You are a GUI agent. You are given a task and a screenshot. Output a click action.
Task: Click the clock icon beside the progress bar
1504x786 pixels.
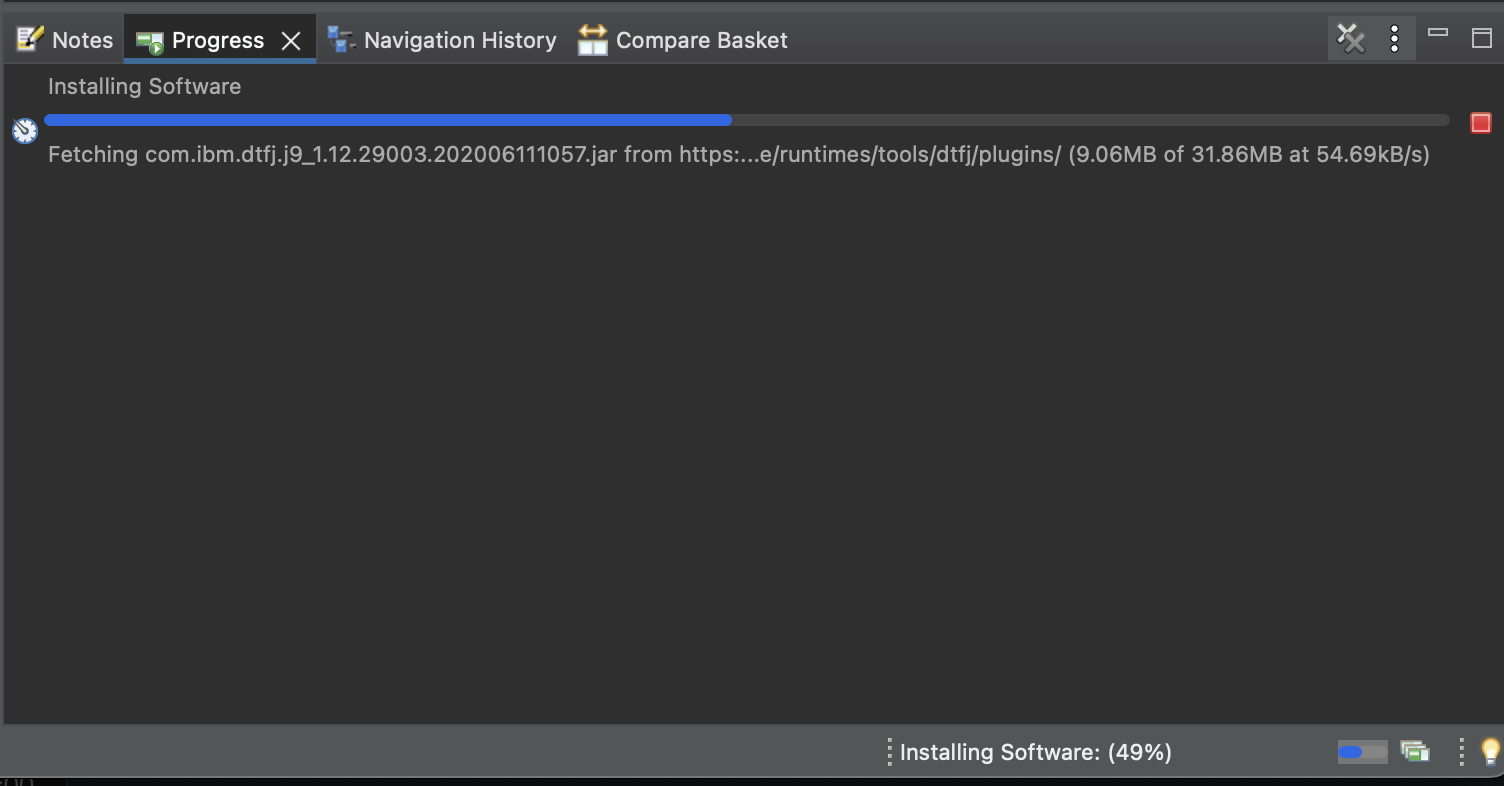(x=24, y=130)
